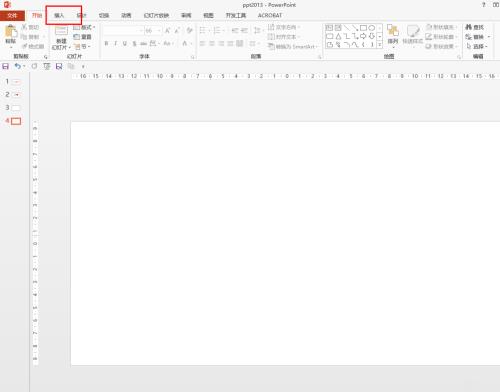Open the Shape Fill dropdown

pyautogui.click(x=441, y=27)
